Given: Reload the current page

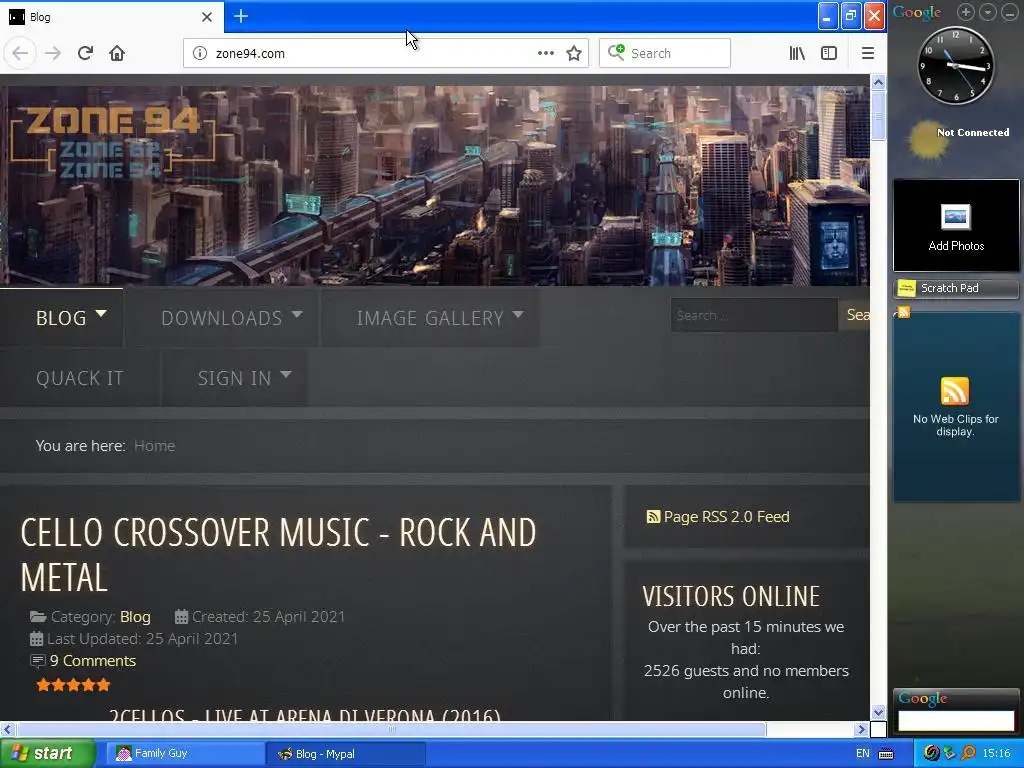Looking at the screenshot, I should tap(85, 54).
